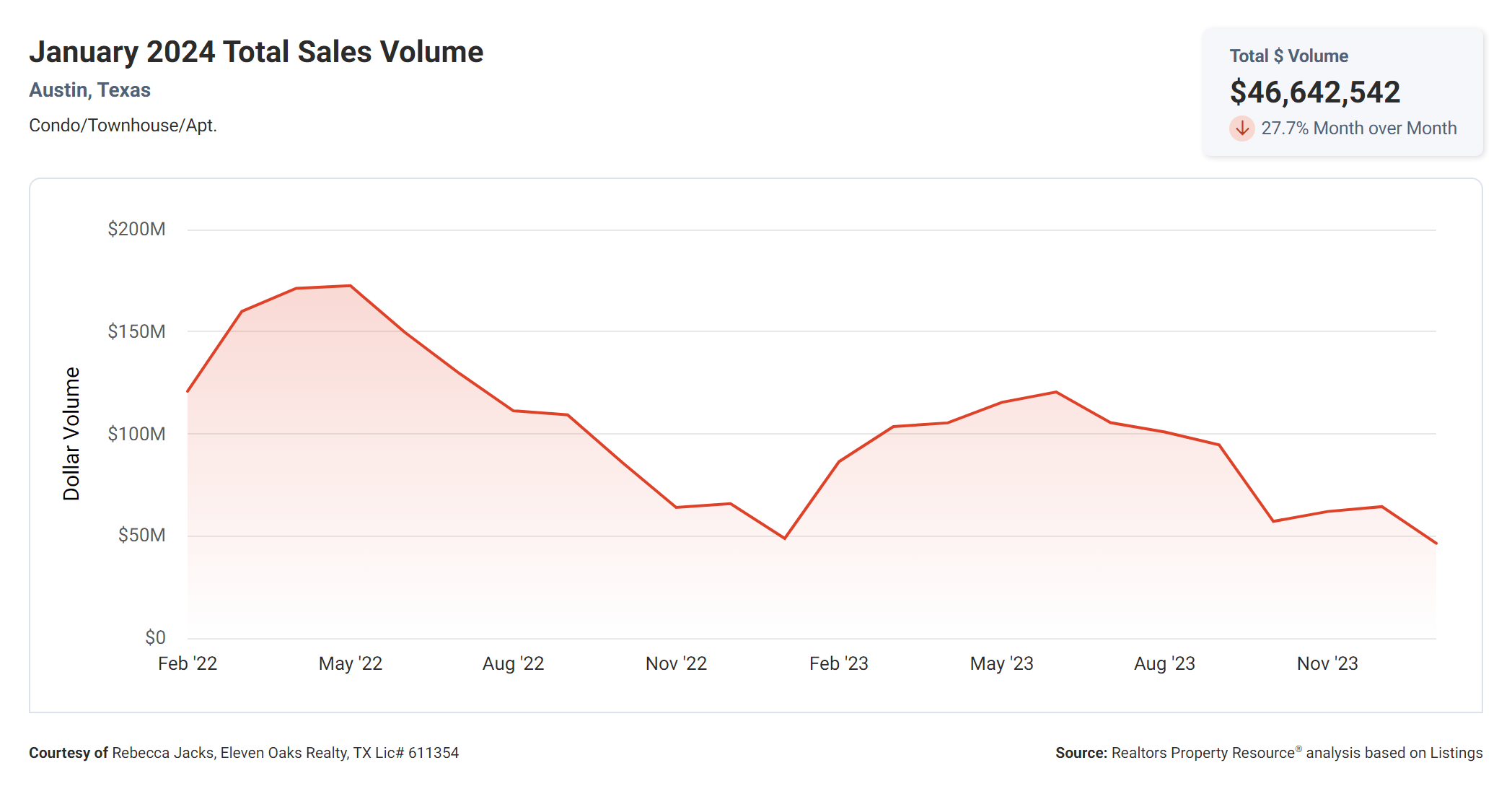Click the red down-arrow decrease icon
The width and height of the screenshot is (1512, 794).
pyautogui.click(x=1241, y=128)
